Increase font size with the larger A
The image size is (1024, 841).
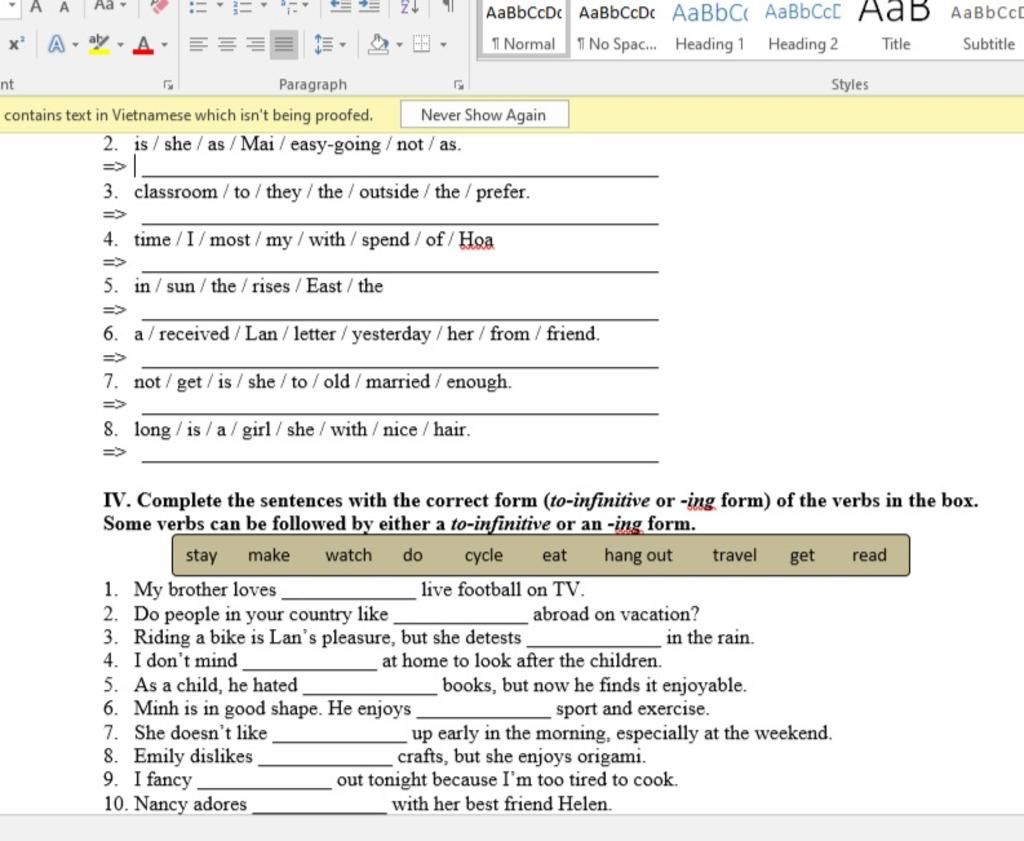tap(36, 7)
